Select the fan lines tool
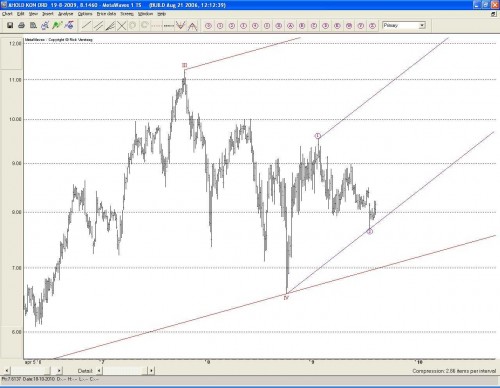The image size is (500, 388). click(110, 25)
